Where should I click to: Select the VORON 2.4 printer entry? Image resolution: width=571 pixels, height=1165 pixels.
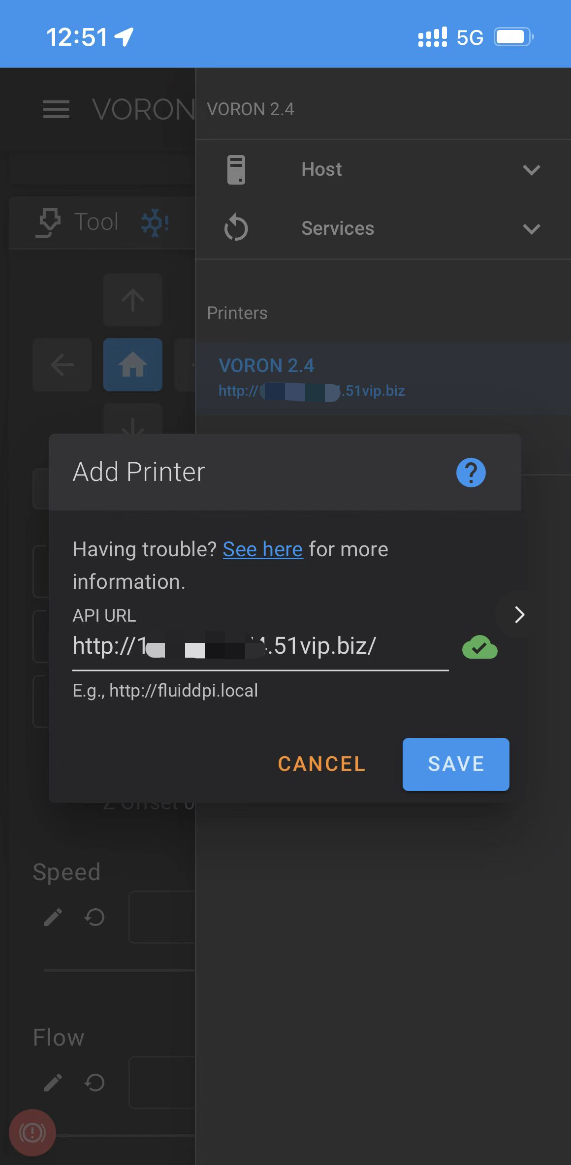pos(383,377)
